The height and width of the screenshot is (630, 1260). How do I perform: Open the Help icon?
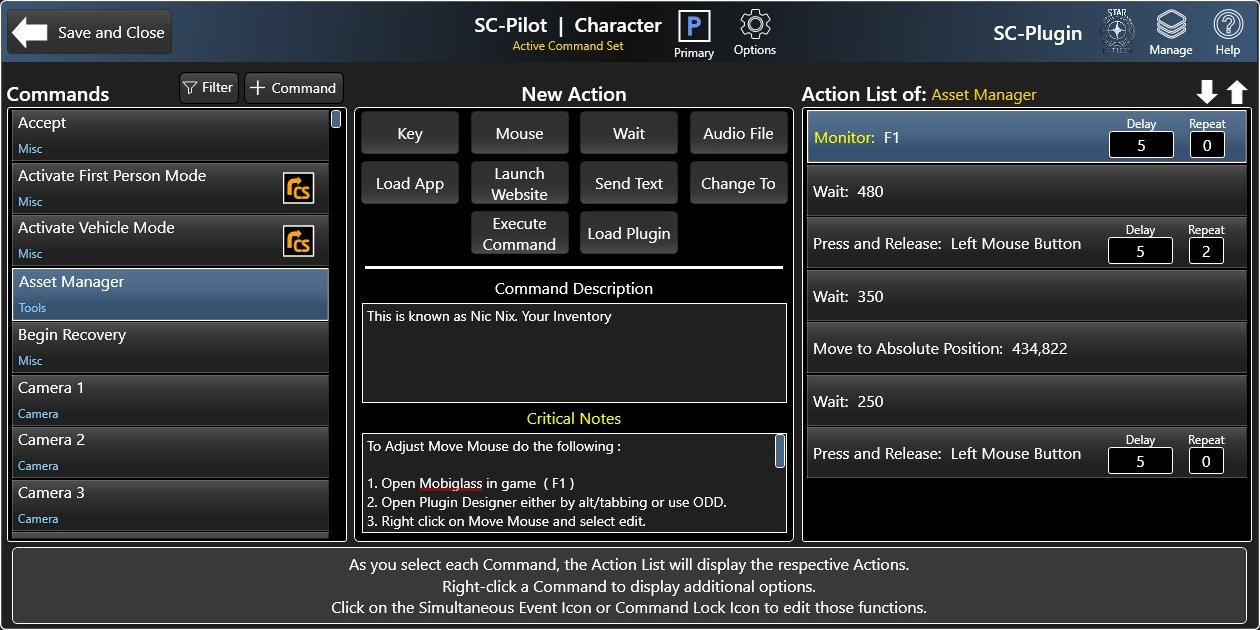tap(1227, 26)
